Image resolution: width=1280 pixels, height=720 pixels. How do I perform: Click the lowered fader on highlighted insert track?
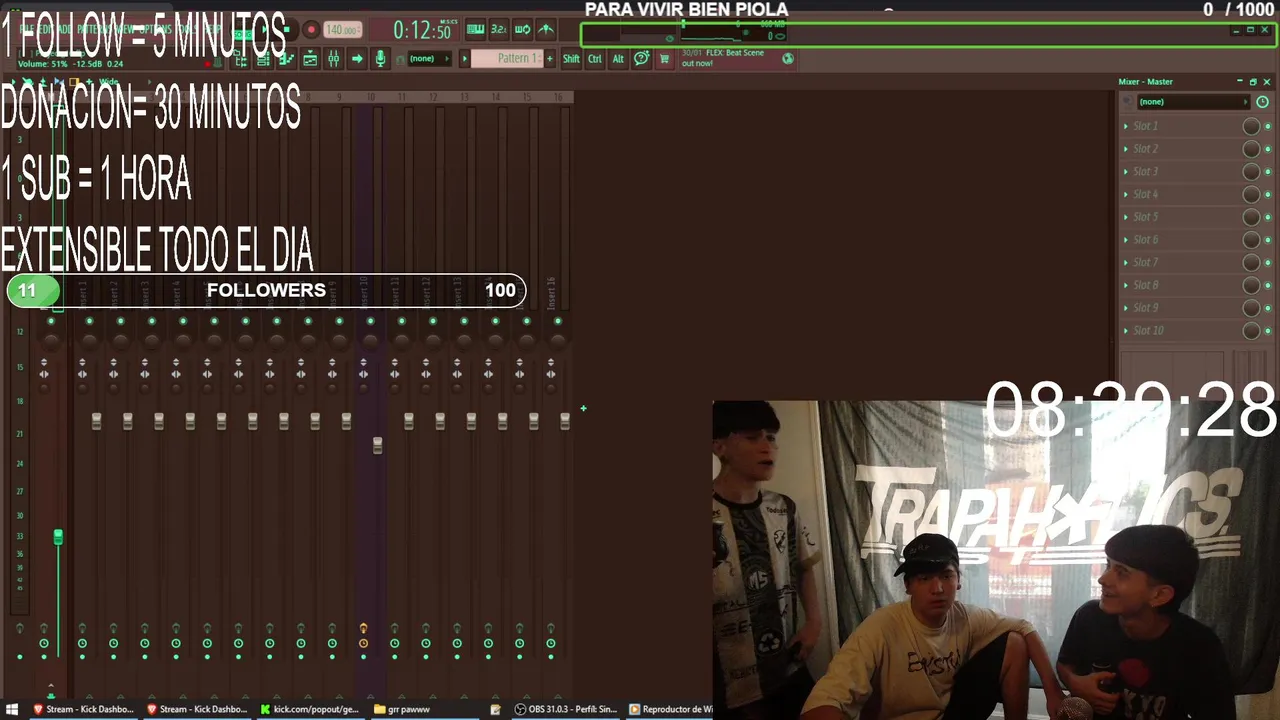click(x=377, y=445)
